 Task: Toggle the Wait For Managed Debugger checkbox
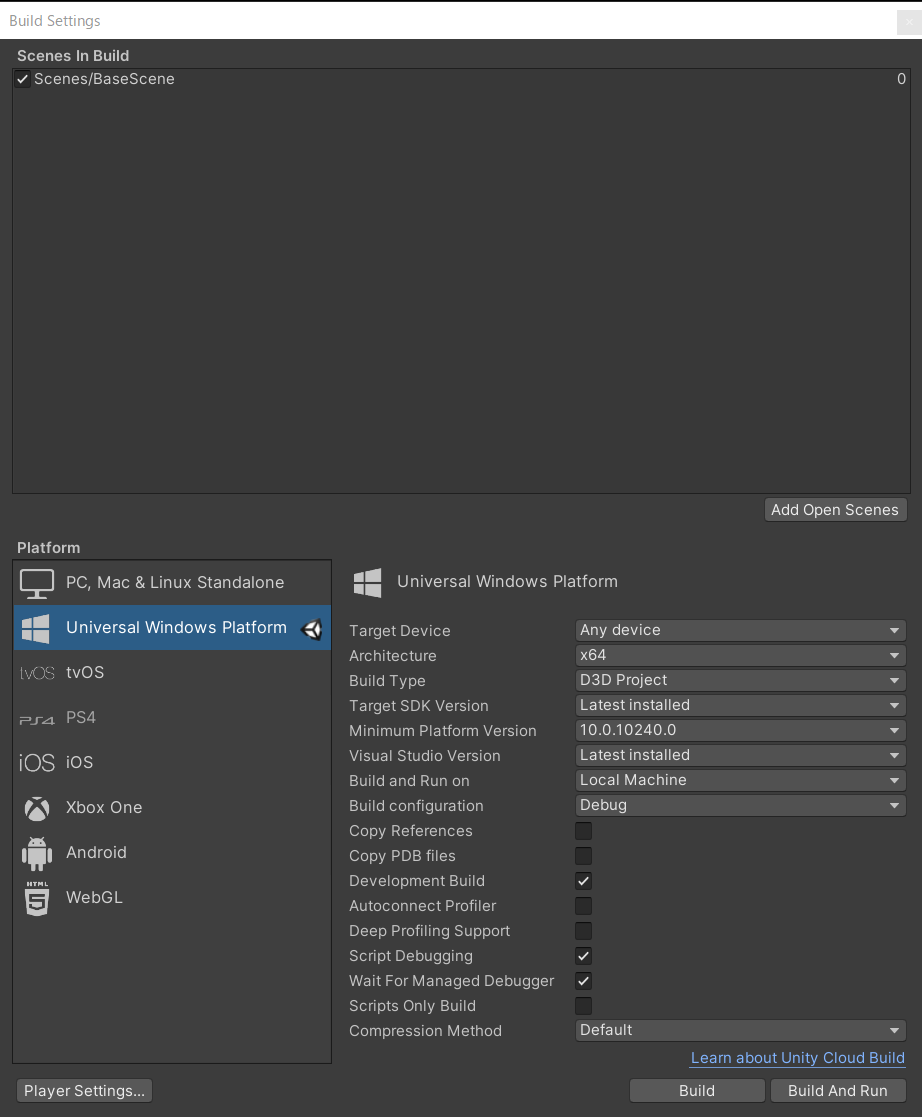click(584, 981)
